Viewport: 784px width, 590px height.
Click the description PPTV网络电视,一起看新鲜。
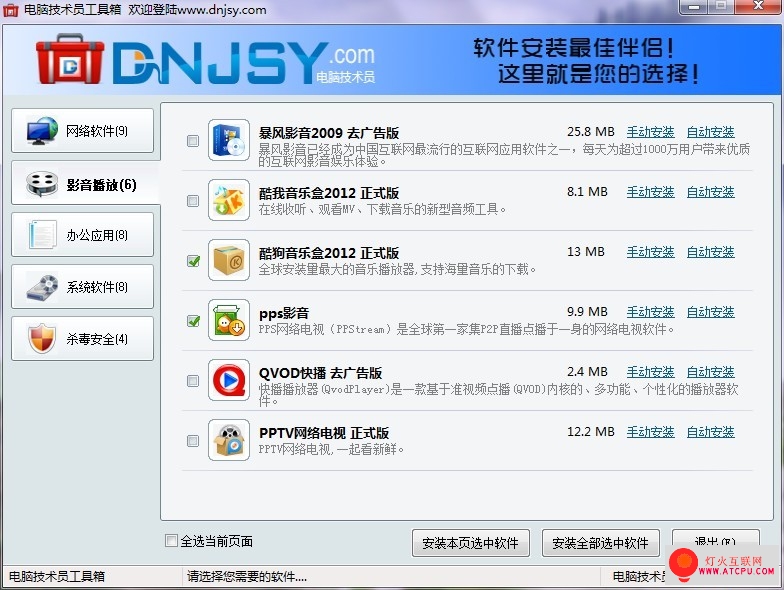[x=331, y=450]
